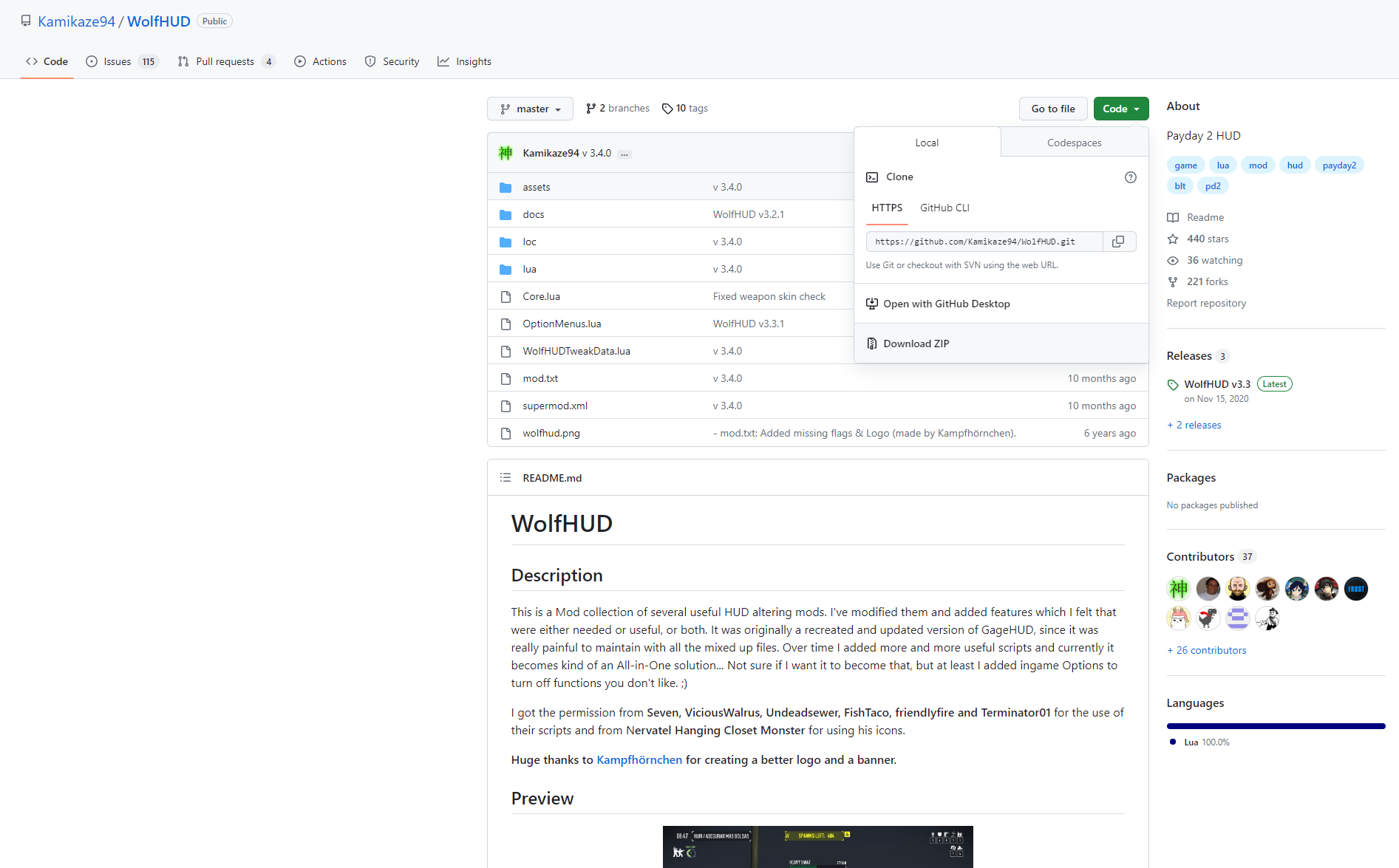The height and width of the screenshot is (868, 1399).
Task: Expand commit message ellipsis button
Action: 624,154
